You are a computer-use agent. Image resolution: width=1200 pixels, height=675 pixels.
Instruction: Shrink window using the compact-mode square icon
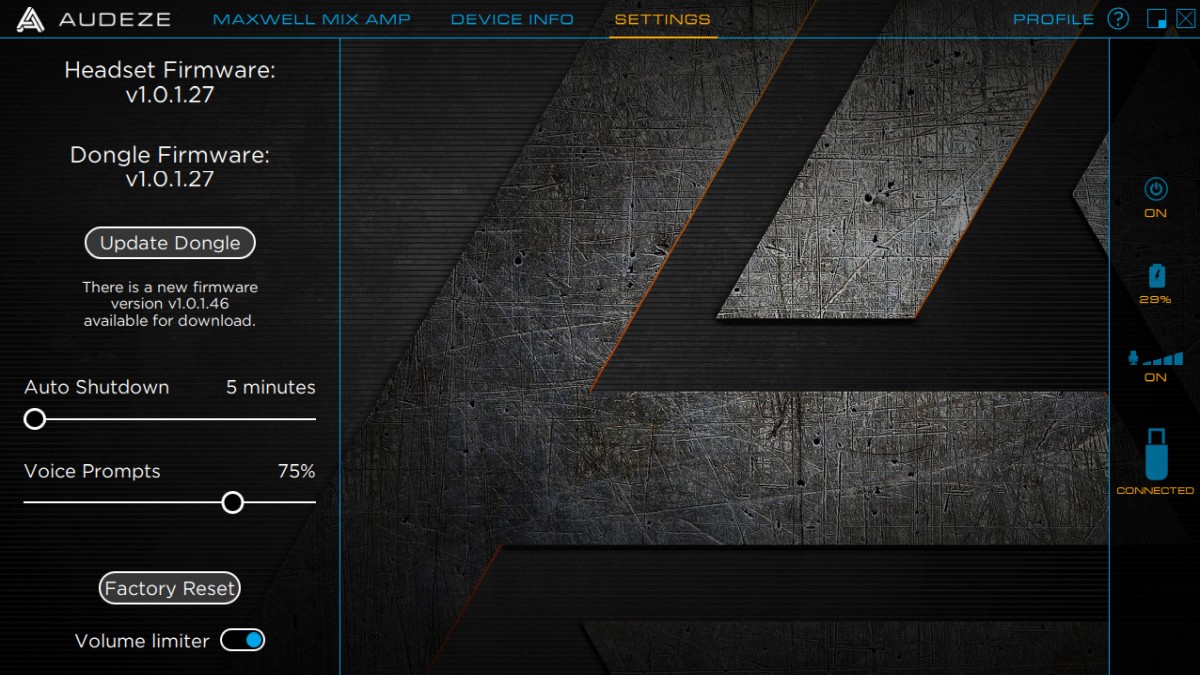coord(1156,19)
